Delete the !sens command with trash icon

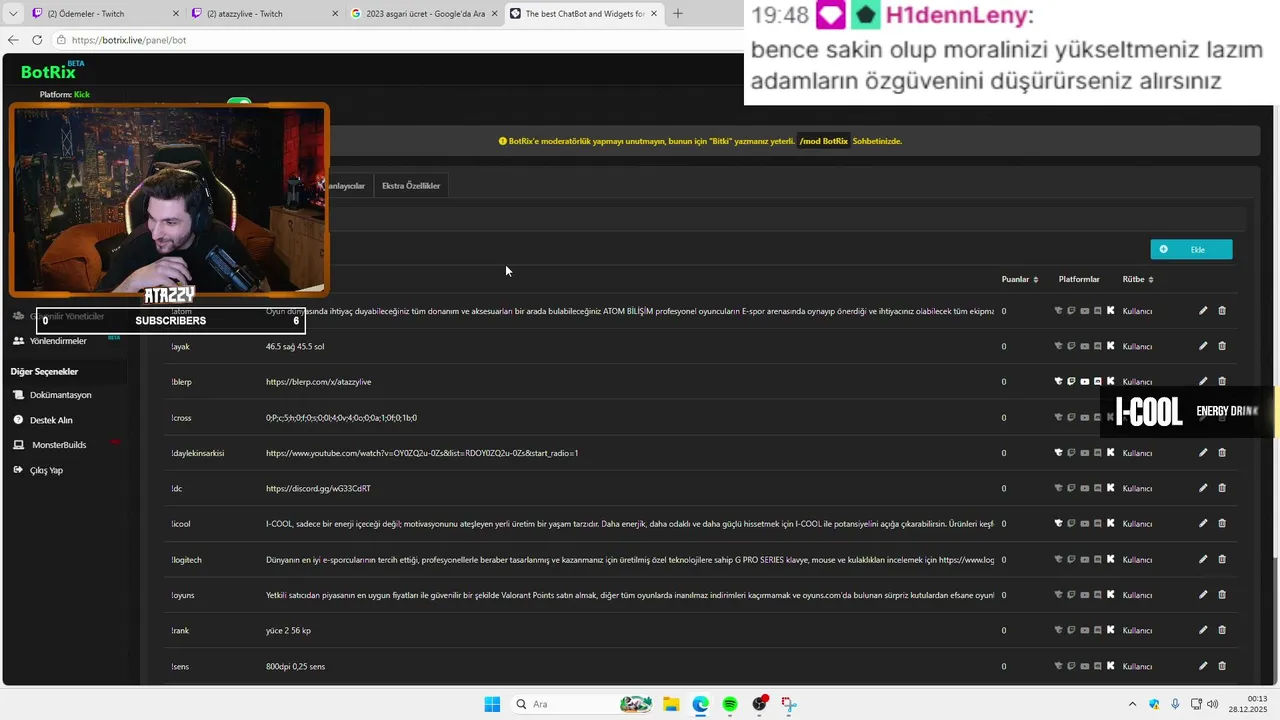click(x=1222, y=666)
